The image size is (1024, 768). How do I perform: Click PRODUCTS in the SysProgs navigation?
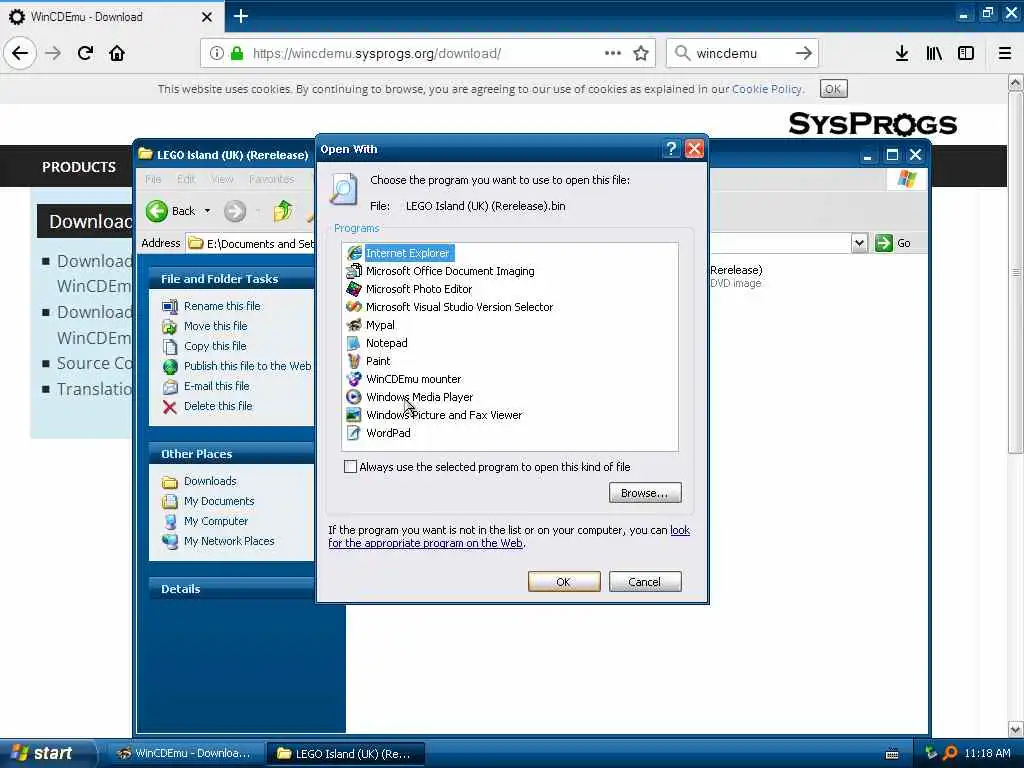coord(79,167)
